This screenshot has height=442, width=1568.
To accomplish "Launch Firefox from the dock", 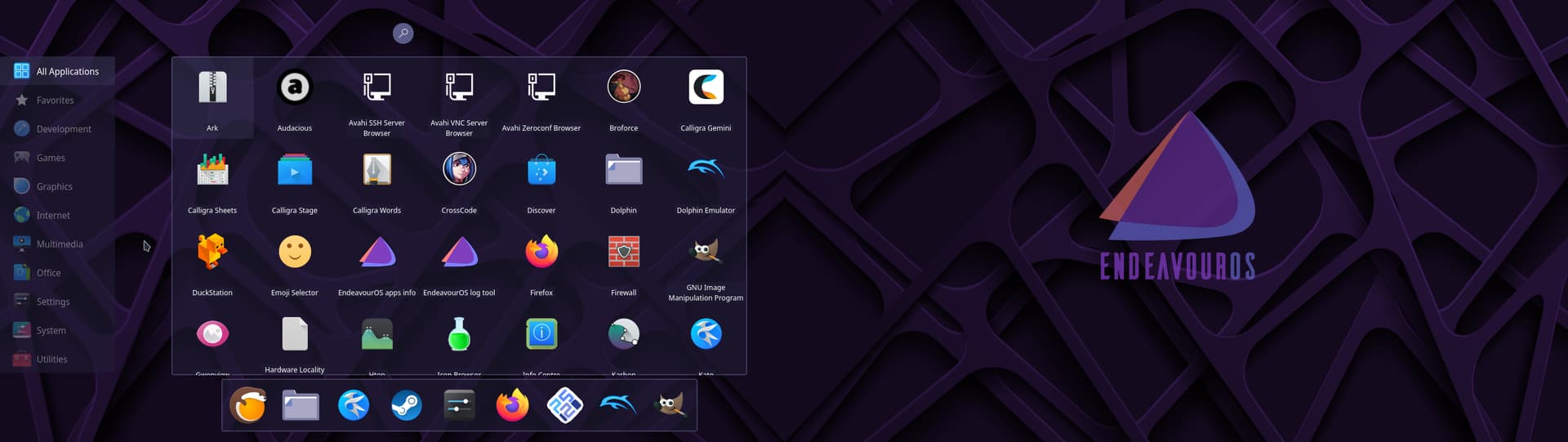I will (x=512, y=404).
